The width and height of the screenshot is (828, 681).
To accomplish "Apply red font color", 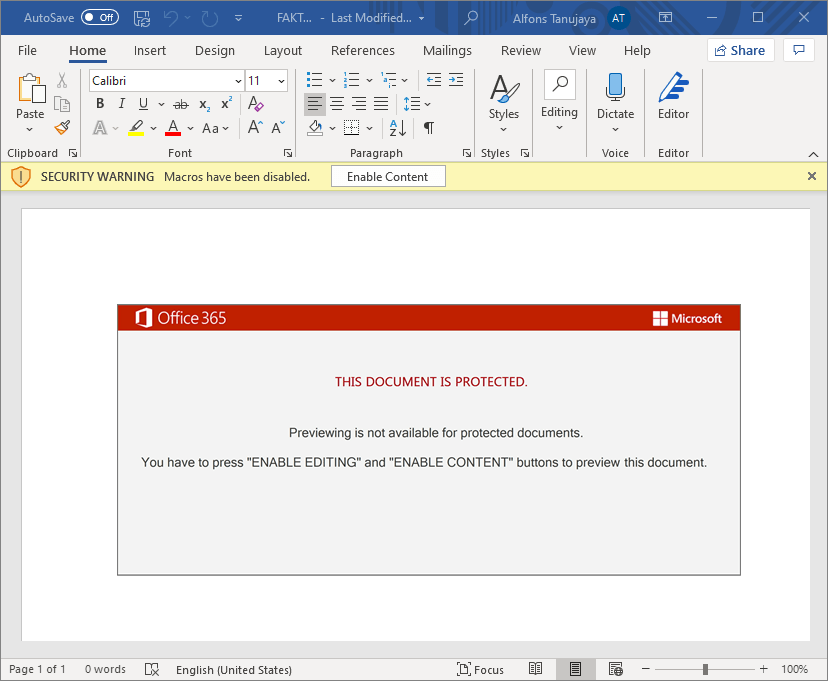I will click(x=173, y=128).
